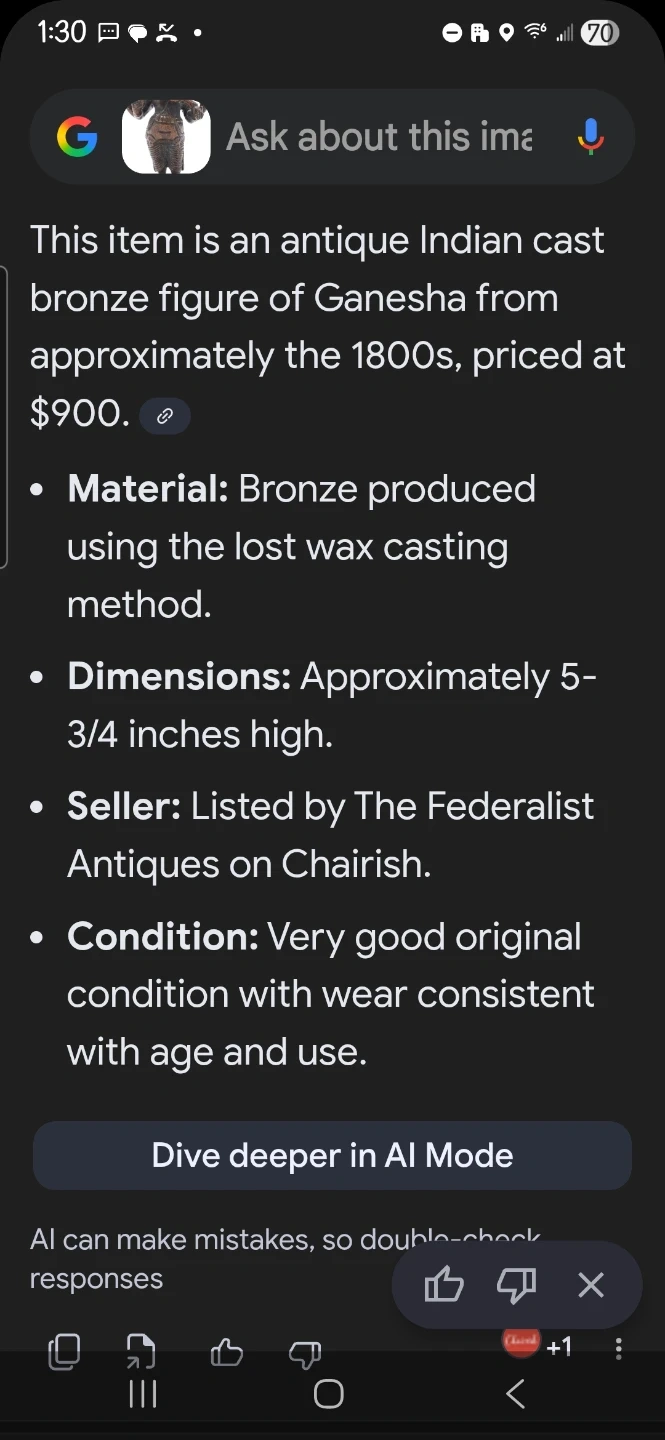Start voice search with microphone icon
The image size is (665, 1440).
[591, 137]
